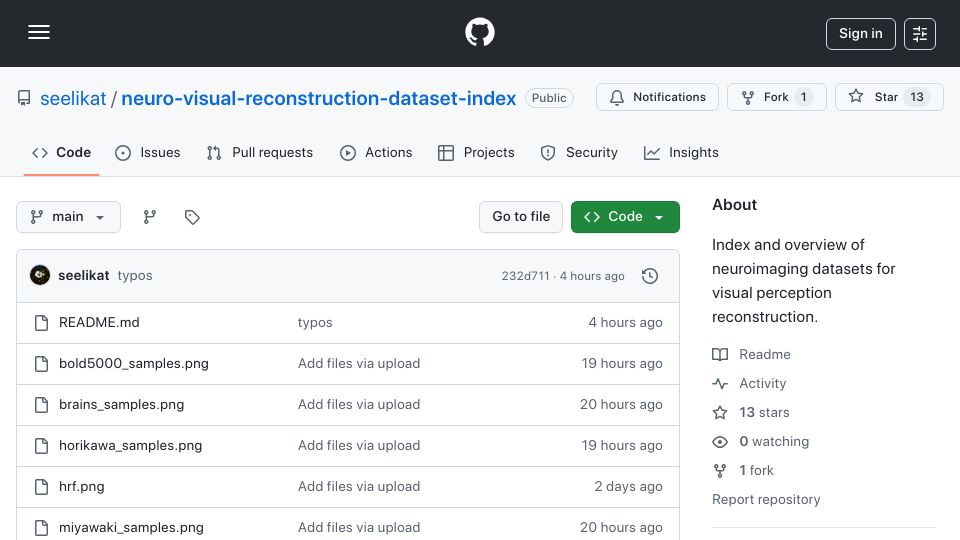960x540 pixels.
Task: View branches icon beside main selector
Action: point(149,217)
